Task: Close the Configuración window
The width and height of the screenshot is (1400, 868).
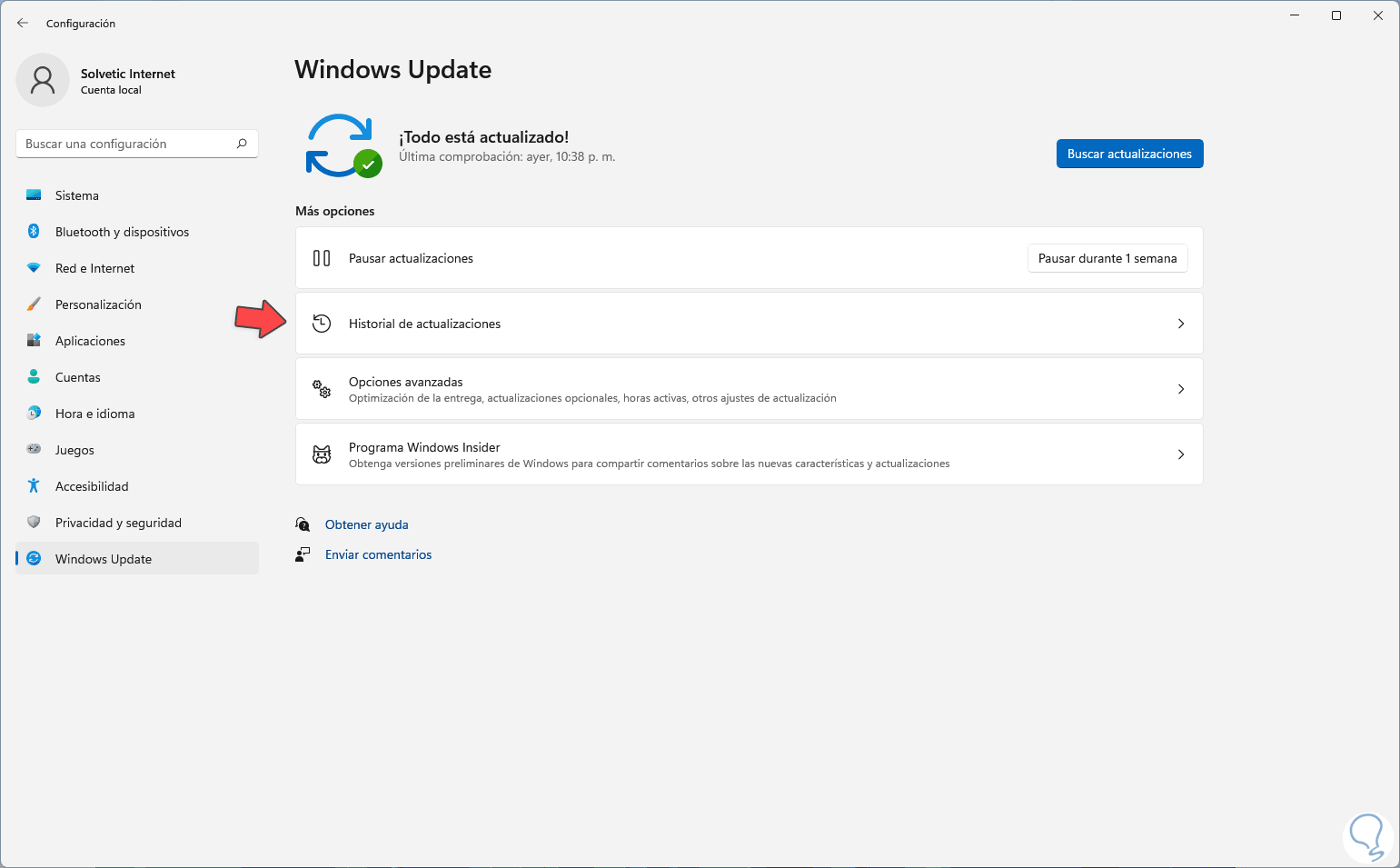Action: click(x=1378, y=15)
